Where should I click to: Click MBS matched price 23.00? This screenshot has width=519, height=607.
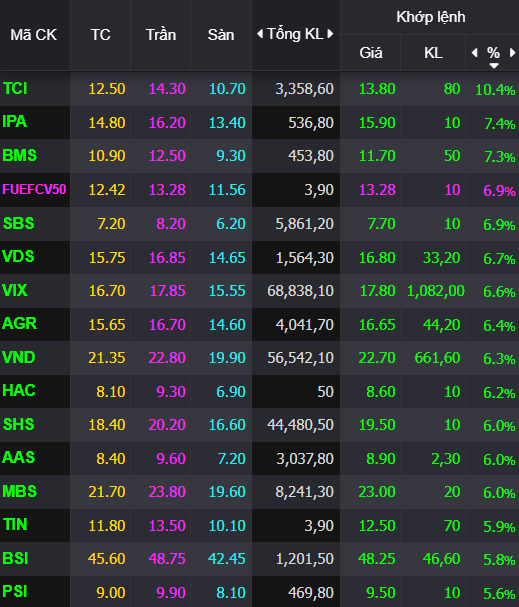pyautogui.click(x=377, y=492)
